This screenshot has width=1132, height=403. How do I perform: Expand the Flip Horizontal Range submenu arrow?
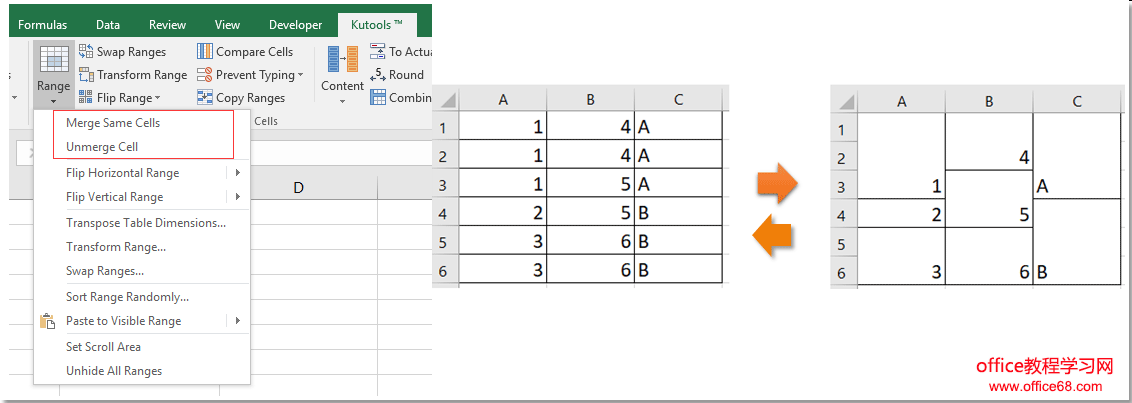click(x=238, y=173)
